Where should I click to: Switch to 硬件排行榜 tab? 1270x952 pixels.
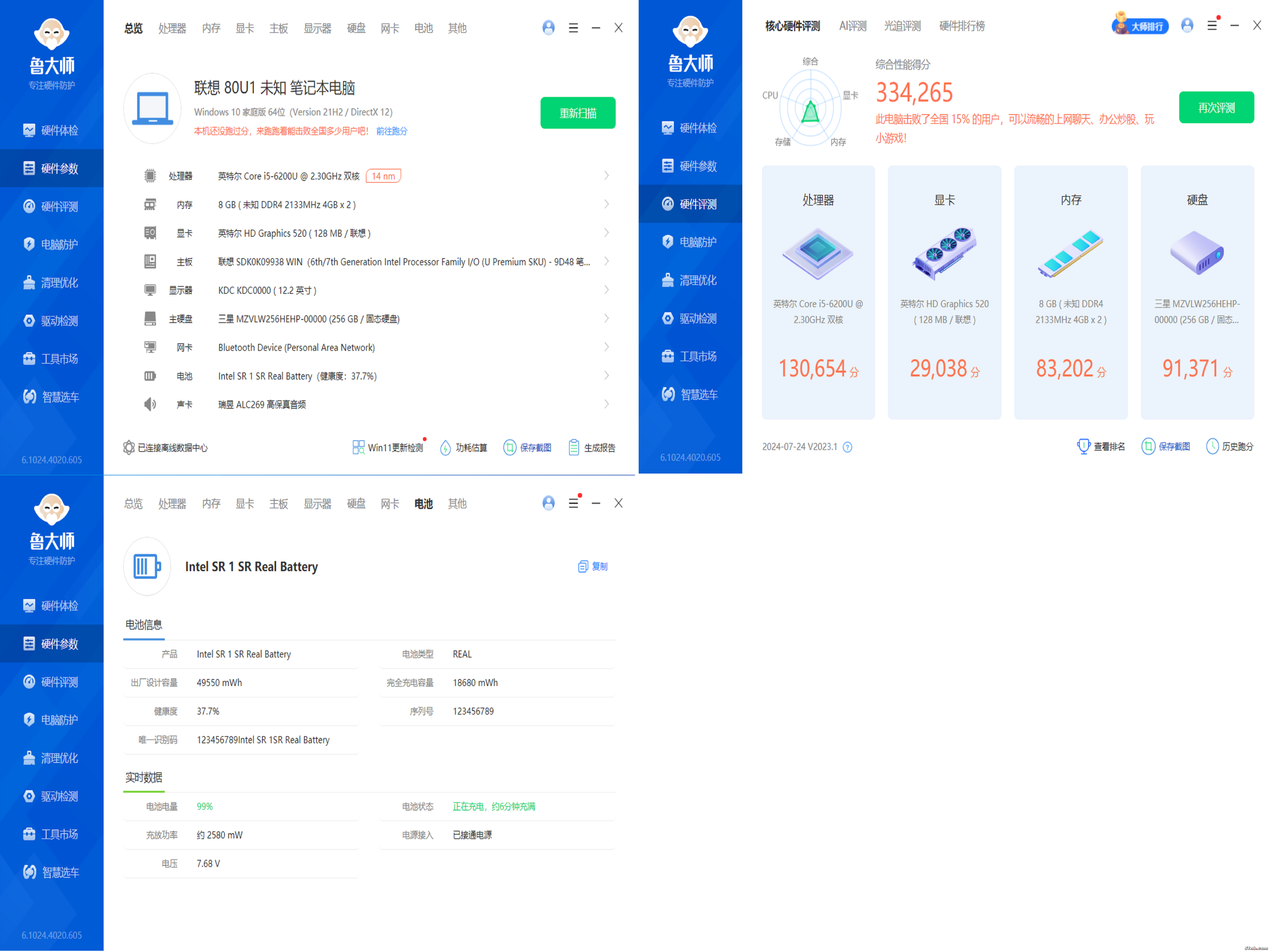click(x=962, y=26)
